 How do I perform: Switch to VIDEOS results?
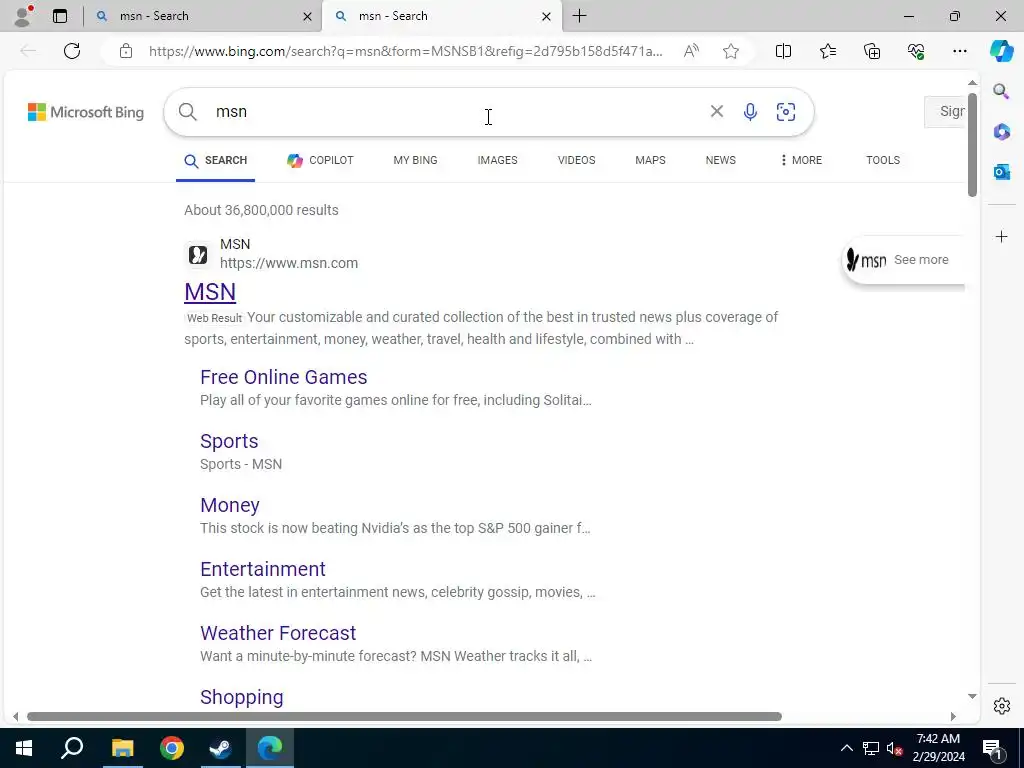coord(576,161)
